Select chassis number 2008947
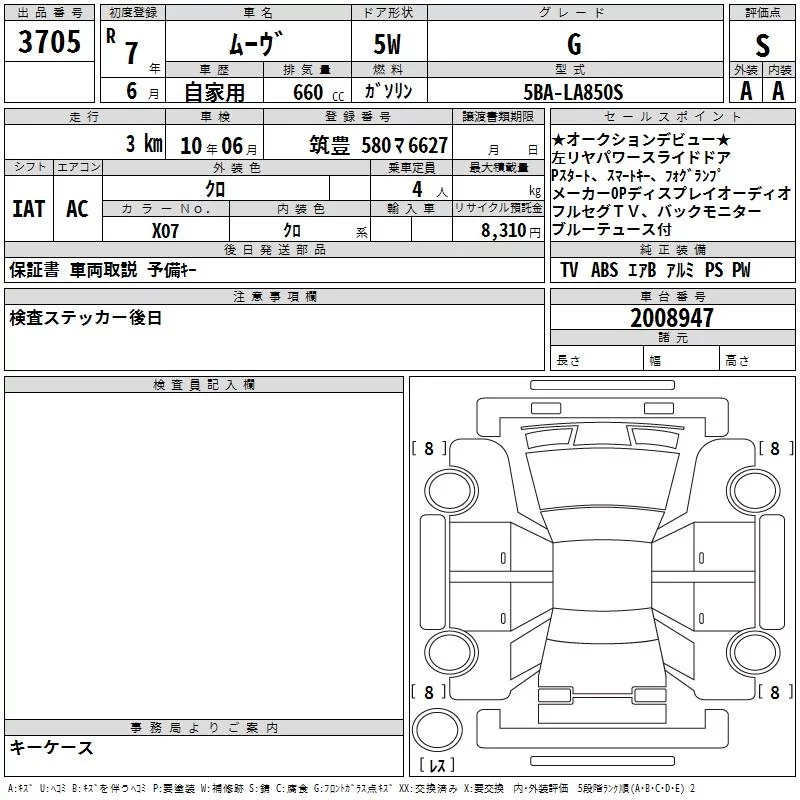This screenshot has width=800, height=800. 671,318
